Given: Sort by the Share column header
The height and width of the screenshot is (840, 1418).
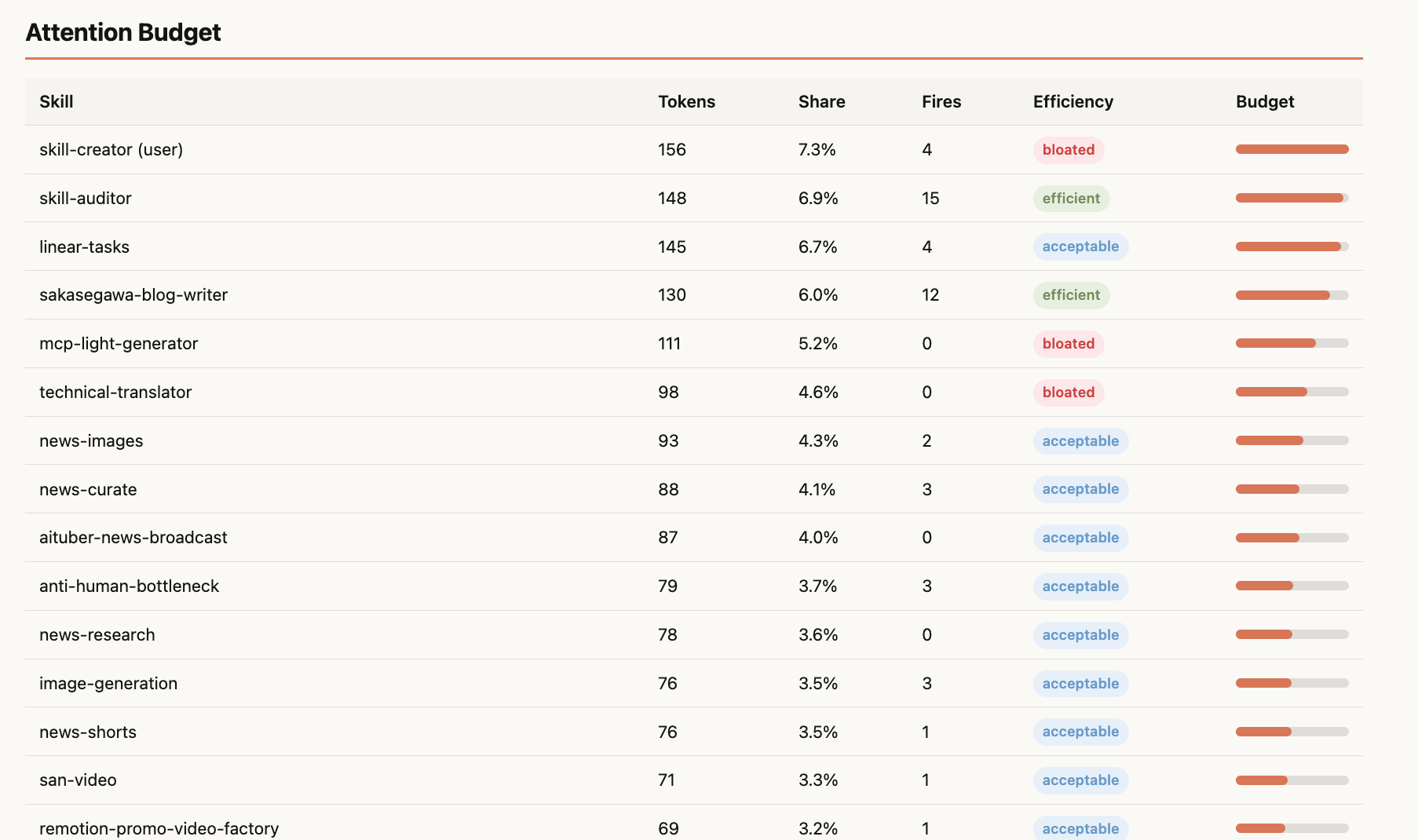Looking at the screenshot, I should pos(821,102).
